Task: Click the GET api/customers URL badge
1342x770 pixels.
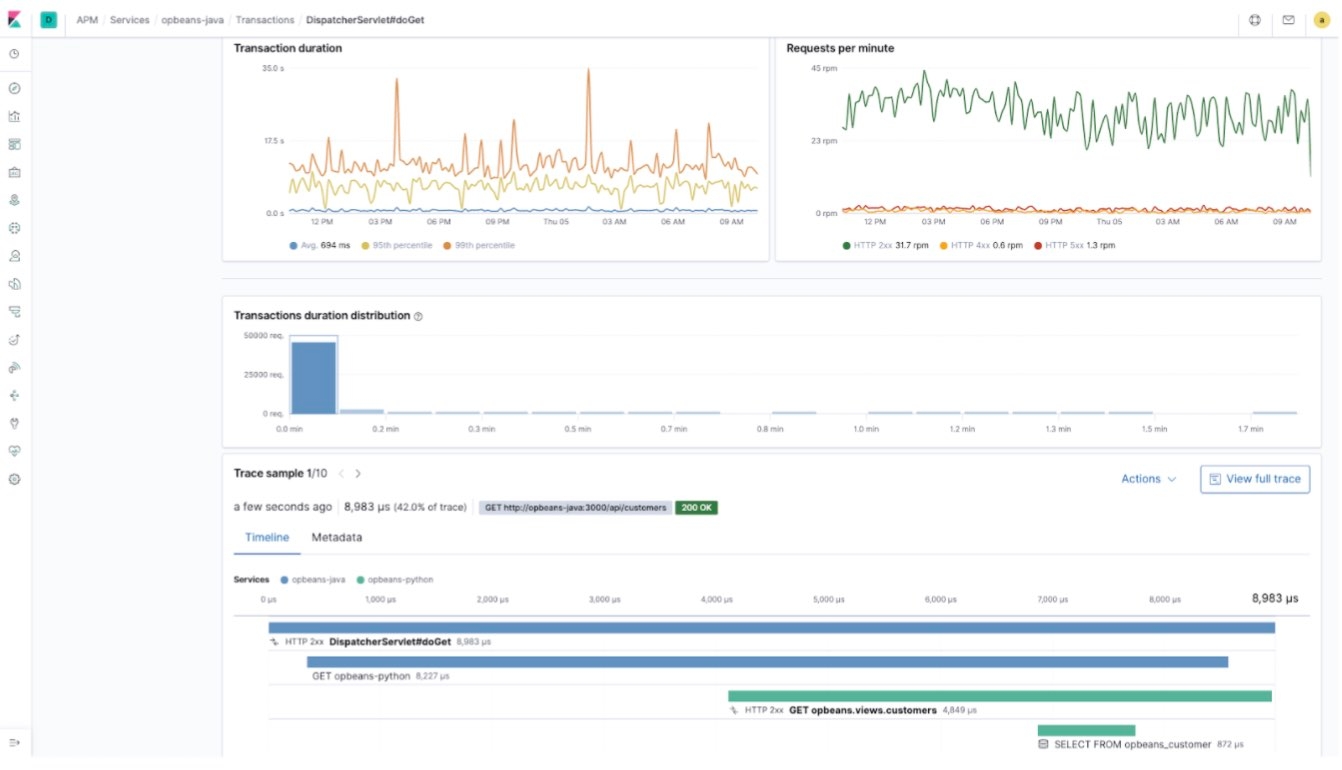Action: click(575, 508)
